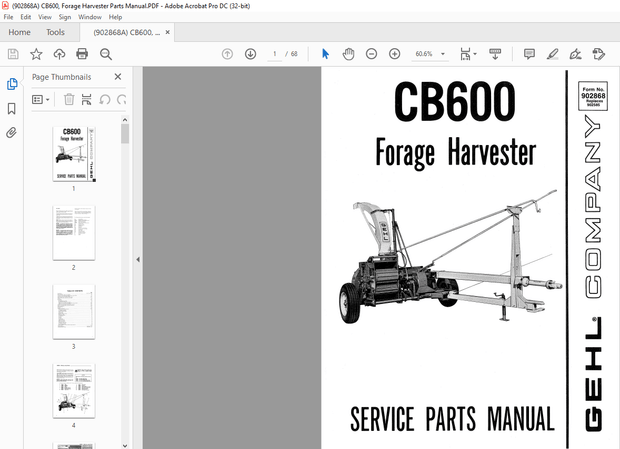
Task: Click 'SERVICE PARTS MANUAL' text on page
Action: [452, 419]
